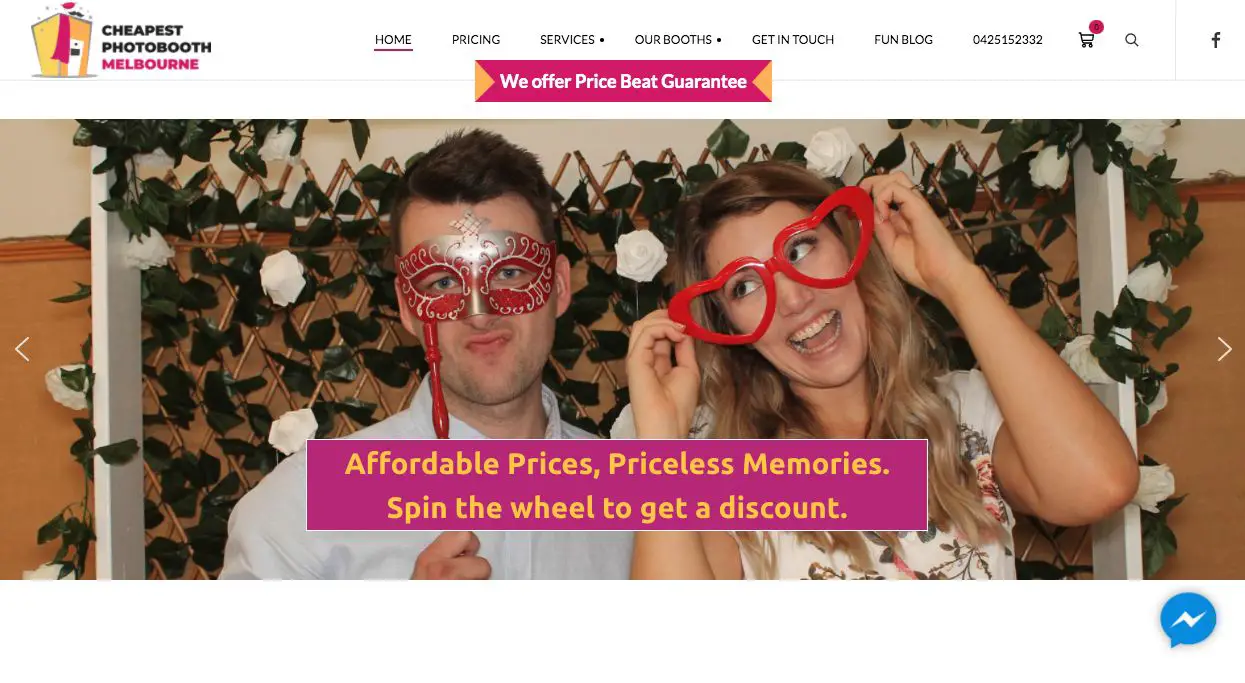Image resolution: width=1245 pixels, height=683 pixels.
Task: Open the Pricing page
Action: pos(476,40)
